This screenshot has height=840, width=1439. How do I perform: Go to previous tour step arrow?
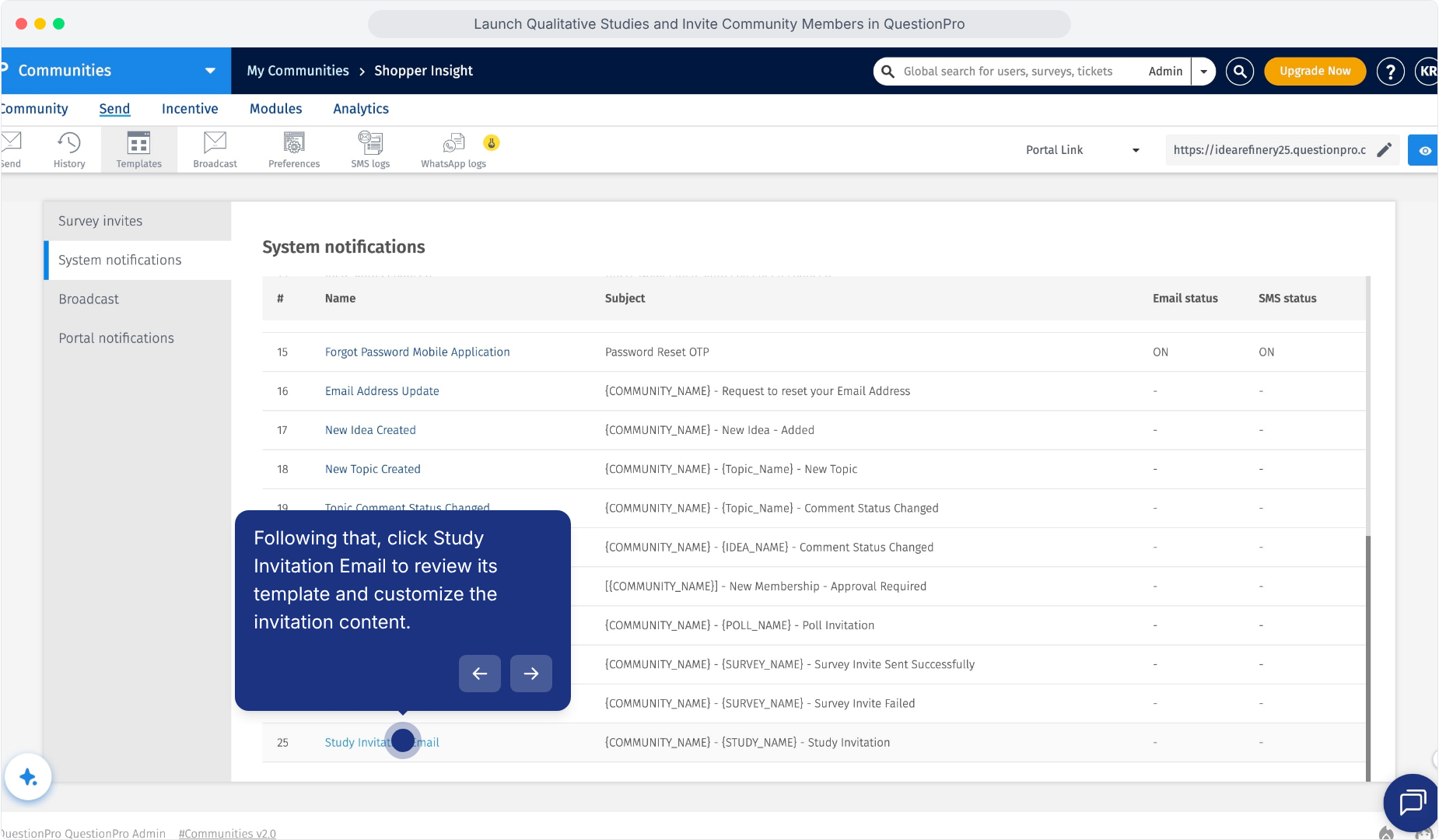point(480,674)
